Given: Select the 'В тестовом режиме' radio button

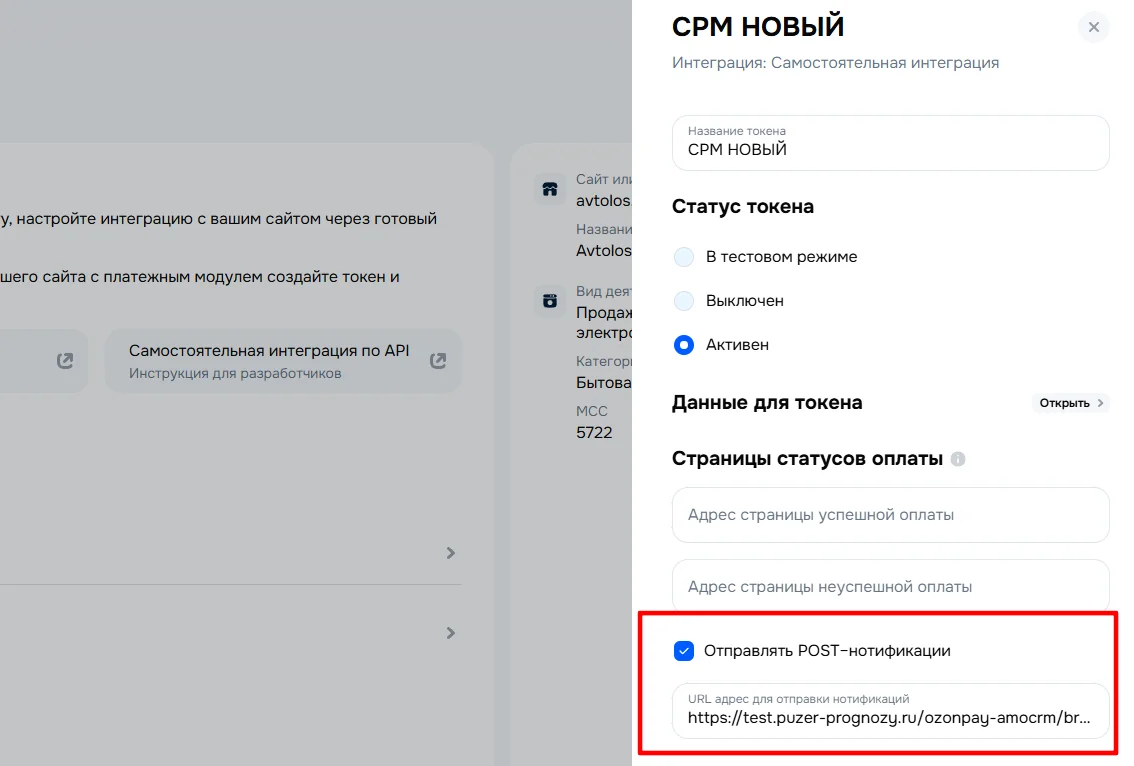Looking at the screenshot, I should (x=683, y=257).
